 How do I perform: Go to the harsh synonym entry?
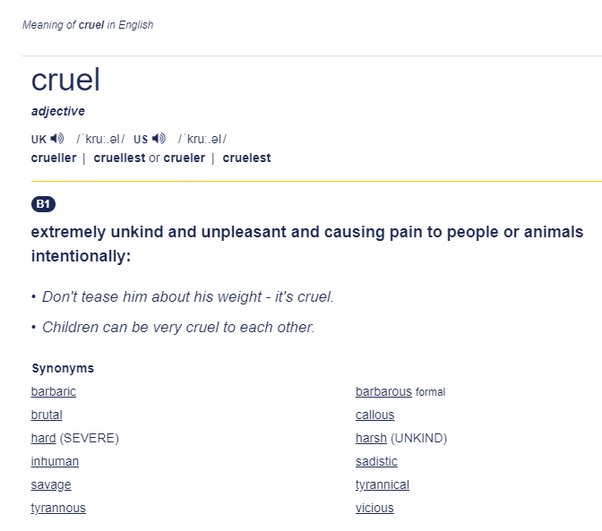pos(371,438)
